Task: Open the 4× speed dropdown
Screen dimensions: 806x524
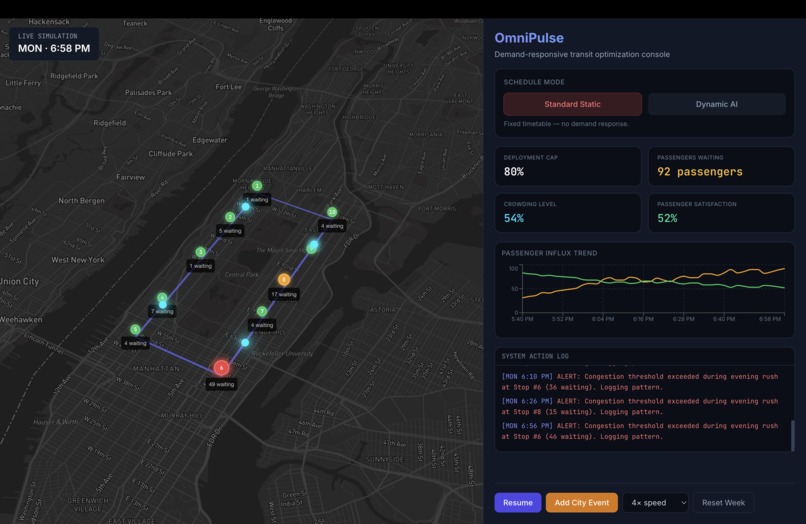Action: (x=655, y=502)
